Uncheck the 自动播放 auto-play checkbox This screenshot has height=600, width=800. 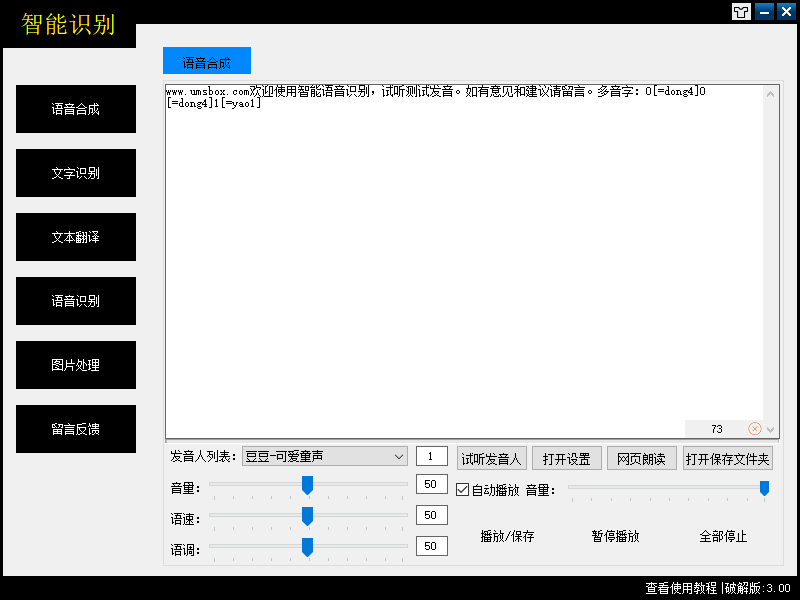(x=461, y=489)
